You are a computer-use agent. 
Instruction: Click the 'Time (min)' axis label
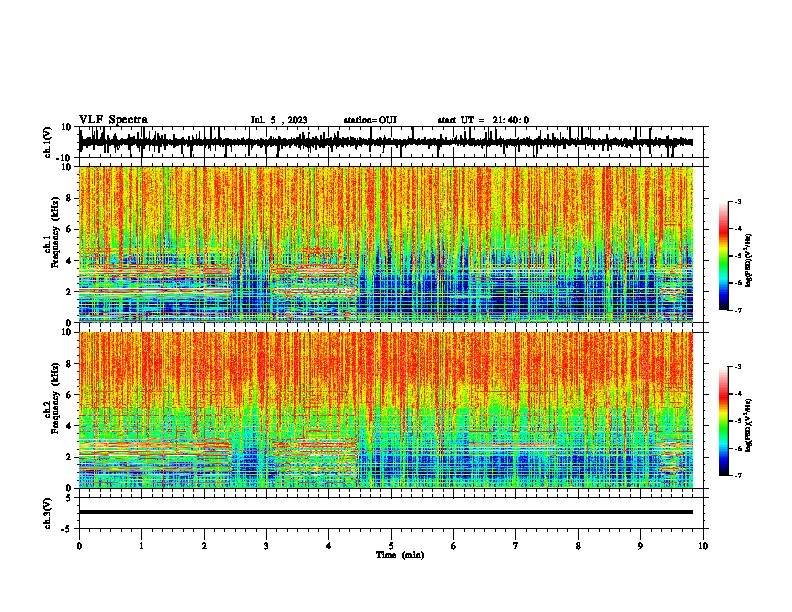pos(400,555)
